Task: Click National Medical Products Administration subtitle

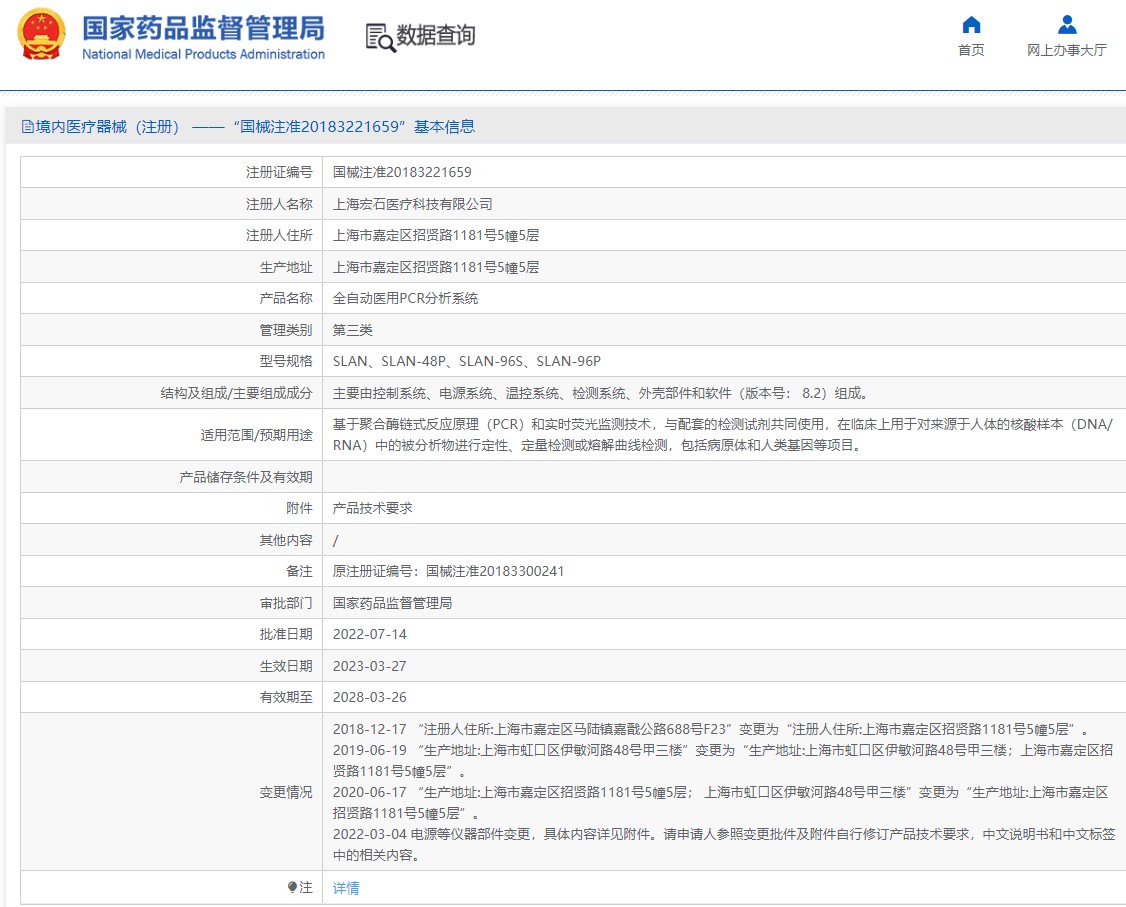Action: [x=203, y=54]
